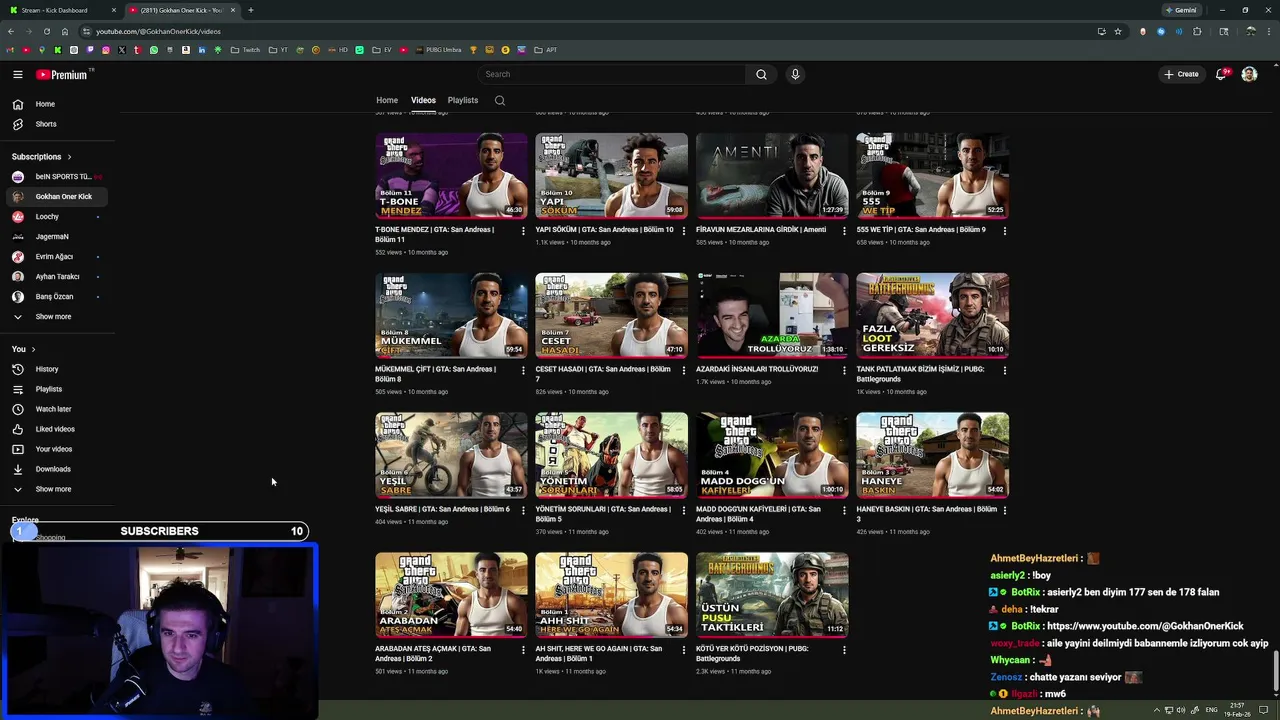
Task: Click the Create button
Action: point(1181,74)
